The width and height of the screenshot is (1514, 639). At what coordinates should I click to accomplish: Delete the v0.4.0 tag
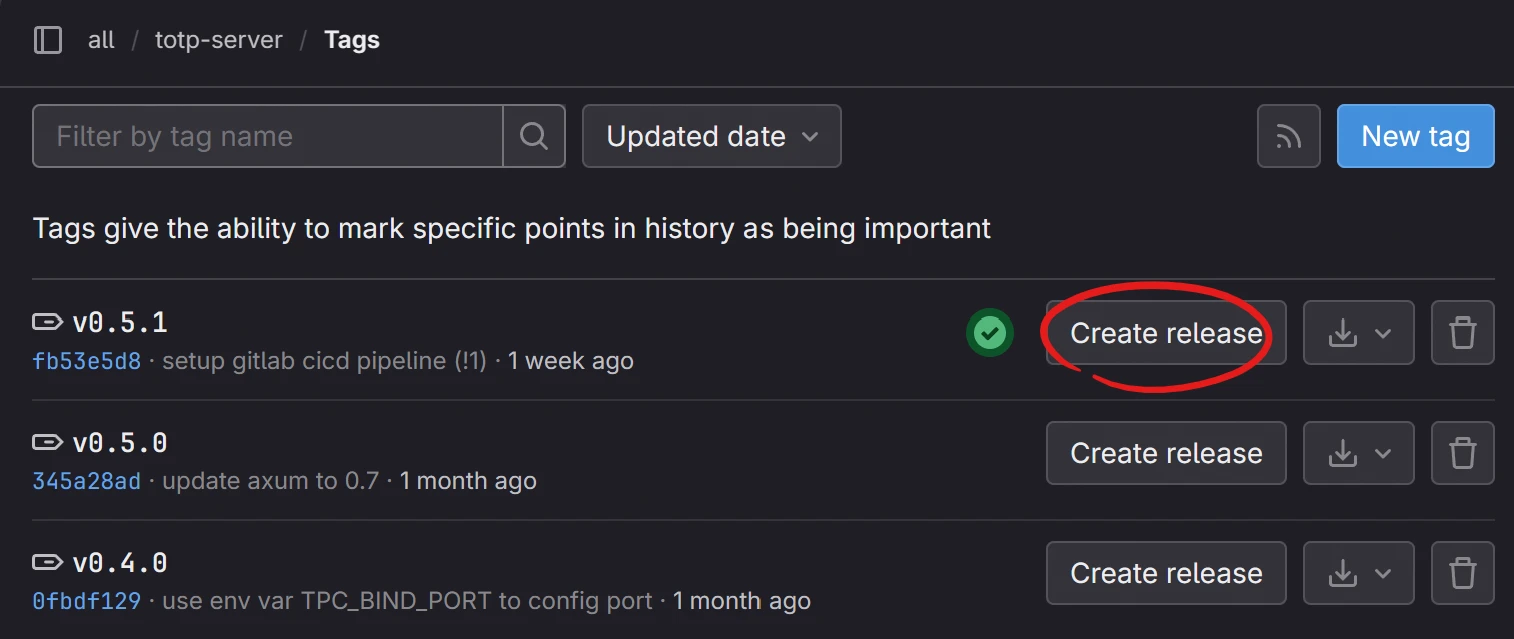point(1462,573)
